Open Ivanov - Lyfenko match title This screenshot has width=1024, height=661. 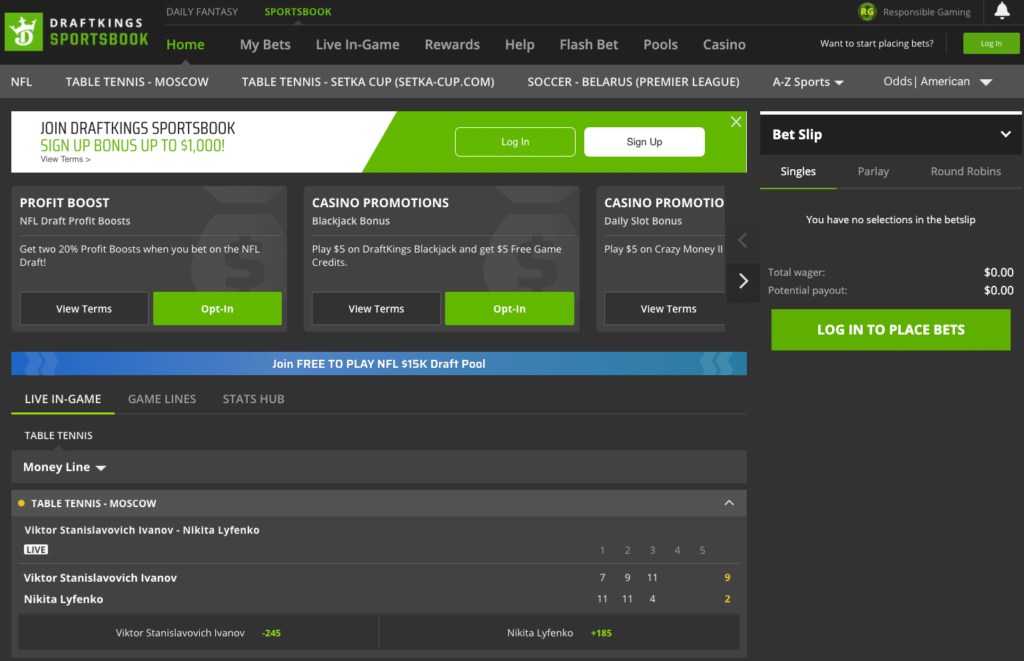click(142, 530)
